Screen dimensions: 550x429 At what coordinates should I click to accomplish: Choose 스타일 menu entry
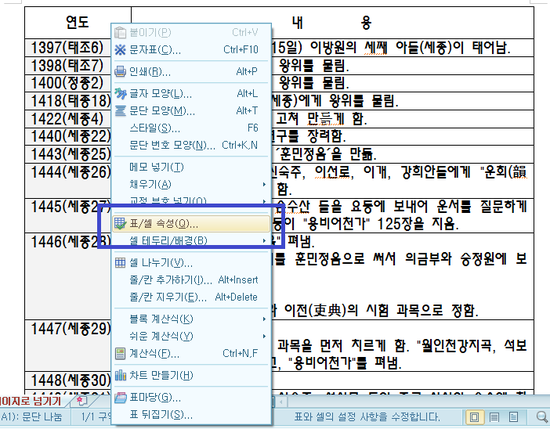coord(191,128)
